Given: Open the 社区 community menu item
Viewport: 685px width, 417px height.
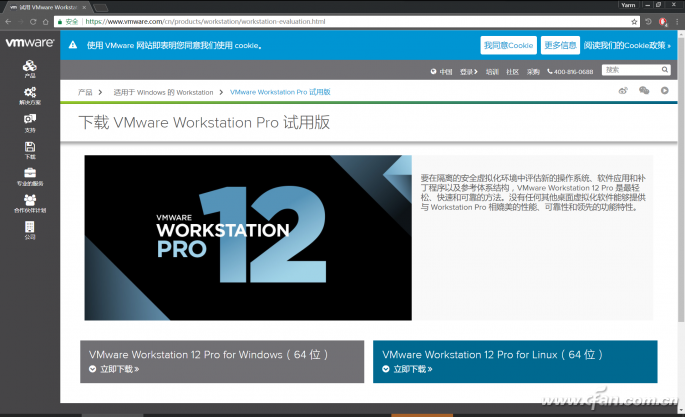Looking at the screenshot, I should pos(512,72).
